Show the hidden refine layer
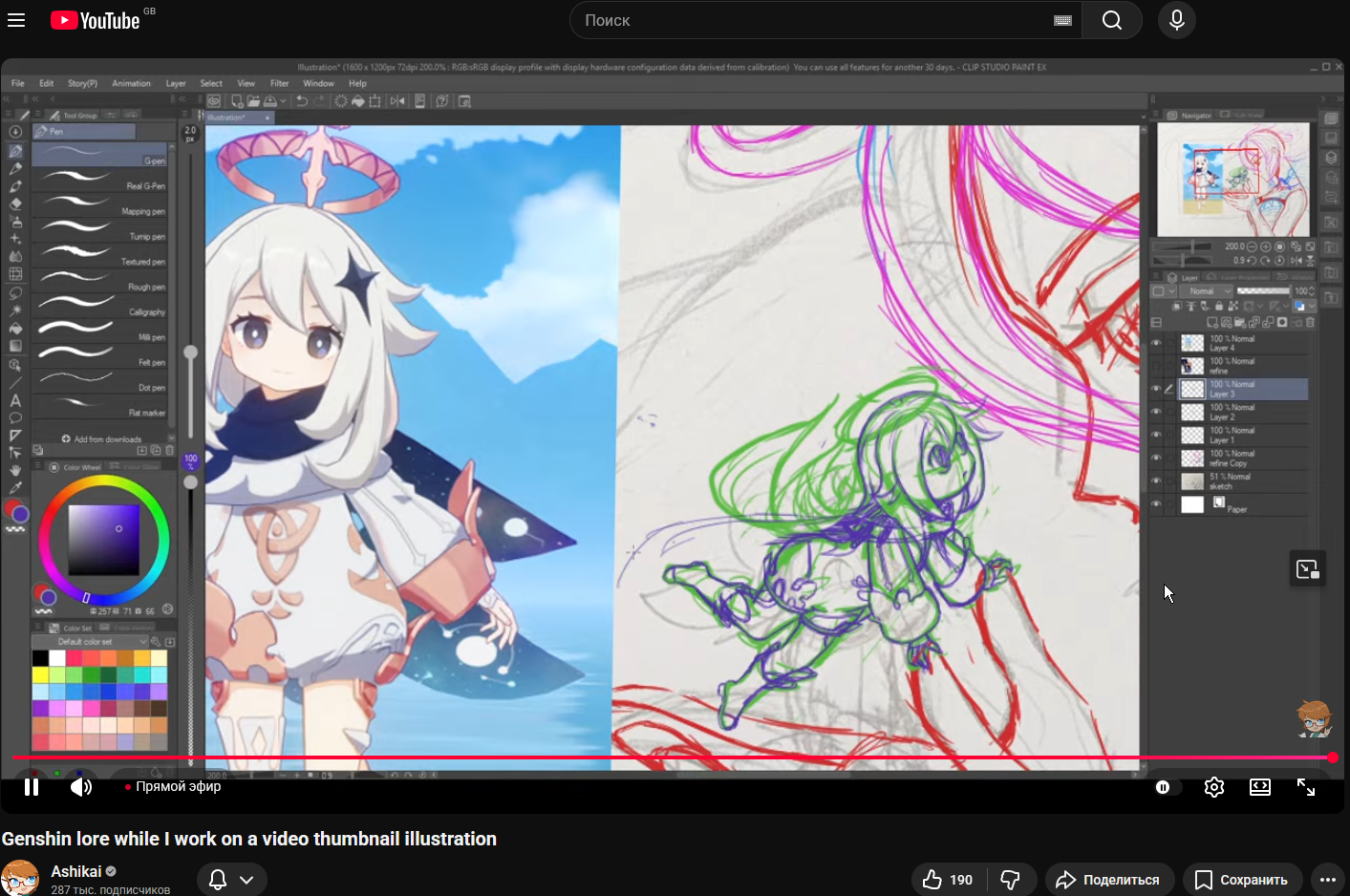The image size is (1350, 896). coord(1157,366)
